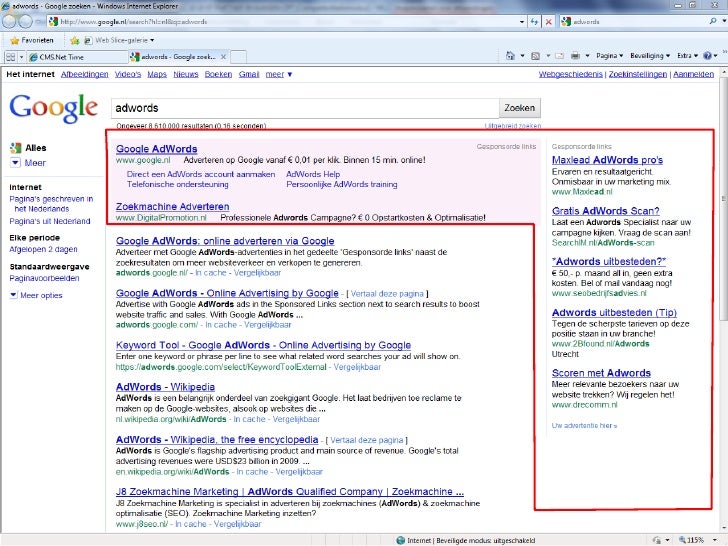Expand the Web Slice-galerie dropdown

pos(152,40)
